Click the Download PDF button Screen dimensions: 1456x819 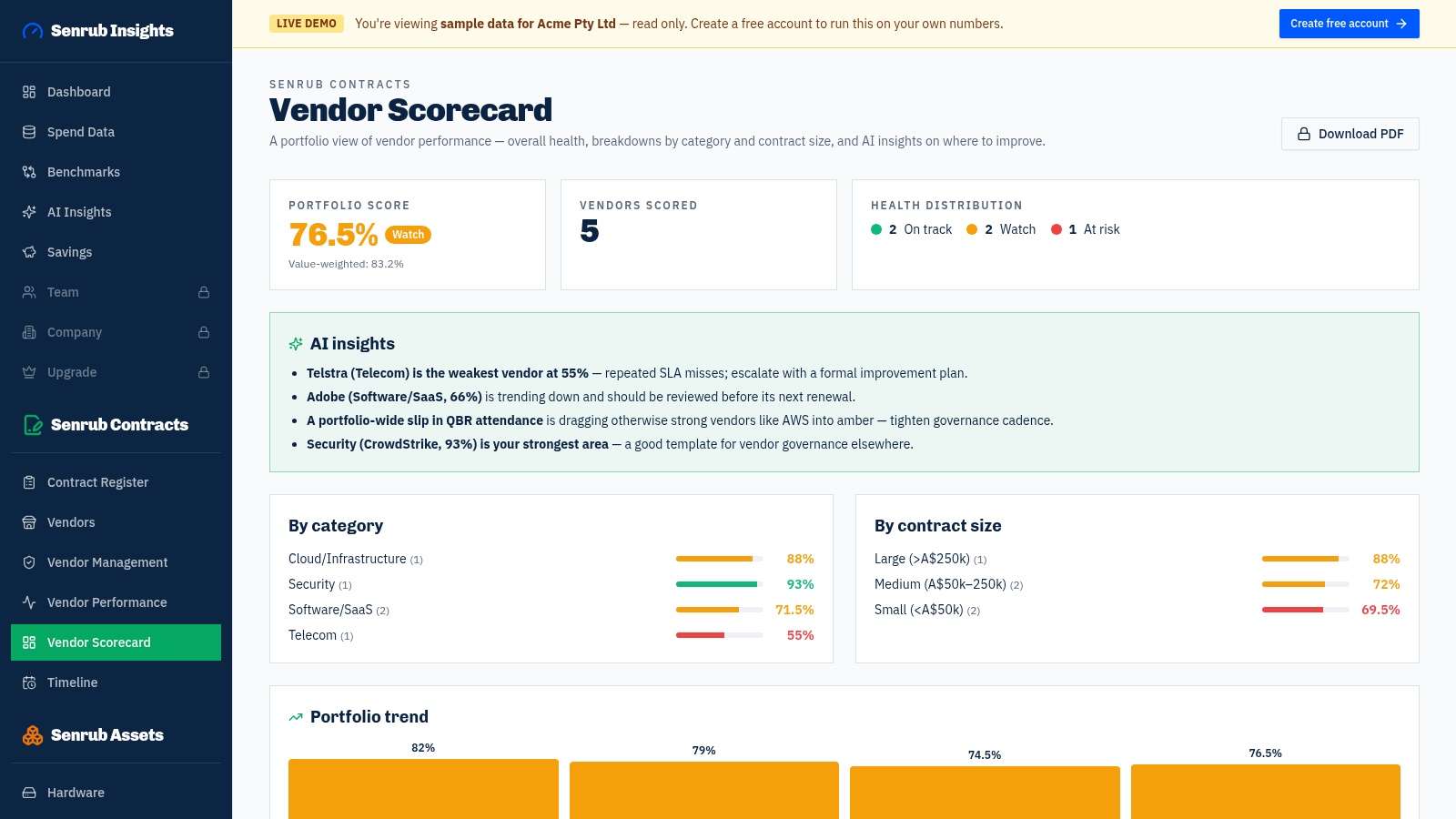[1350, 134]
